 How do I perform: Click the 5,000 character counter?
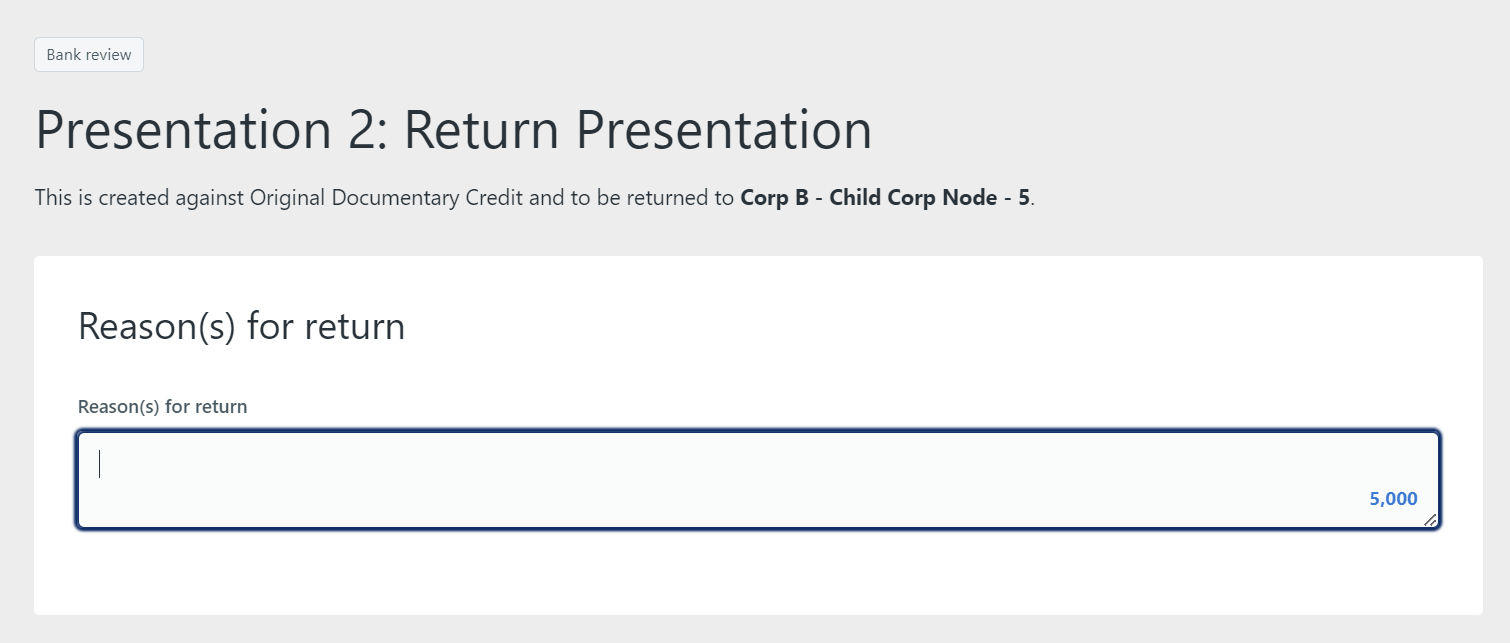coord(1393,499)
